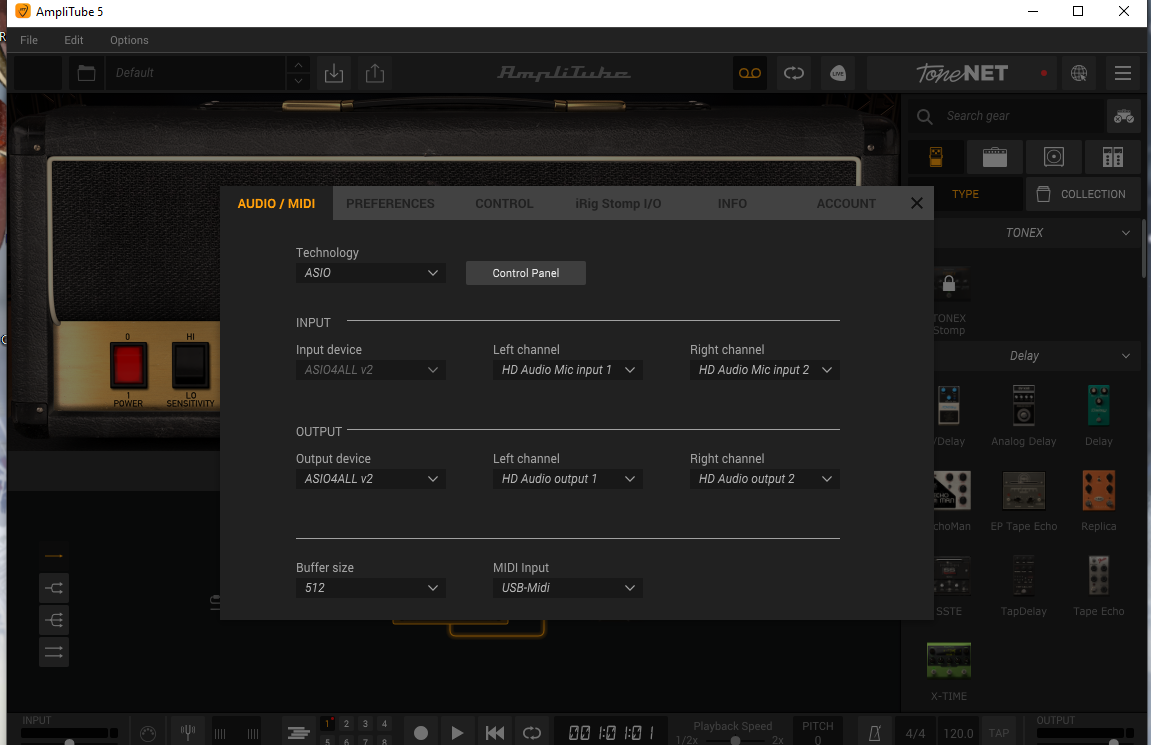Select the stomp pedal gear category

[x=936, y=156]
